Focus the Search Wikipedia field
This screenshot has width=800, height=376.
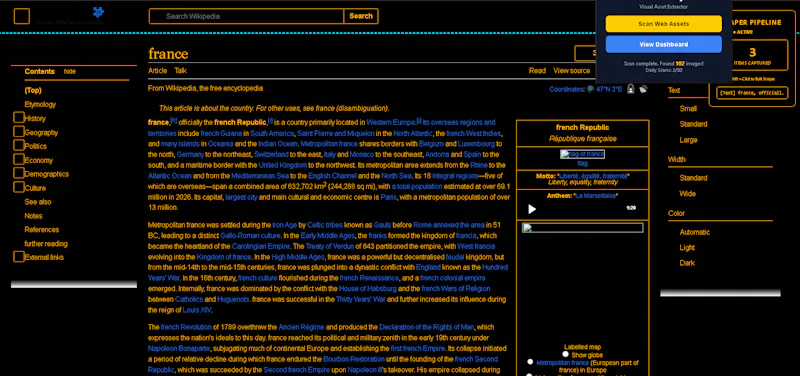coord(246,16)
